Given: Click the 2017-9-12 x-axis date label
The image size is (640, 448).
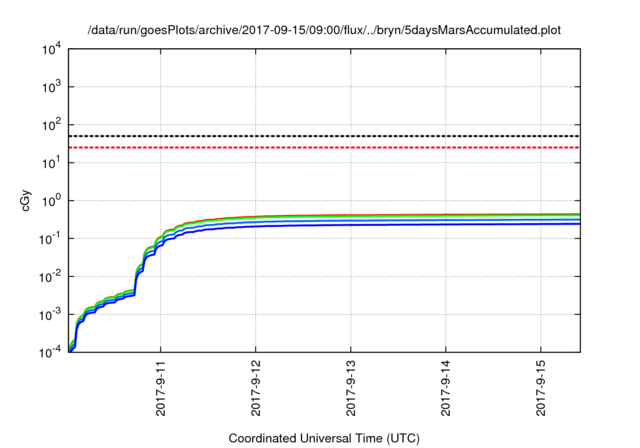Looking at the screenshot, I should (x=256, y=388).
